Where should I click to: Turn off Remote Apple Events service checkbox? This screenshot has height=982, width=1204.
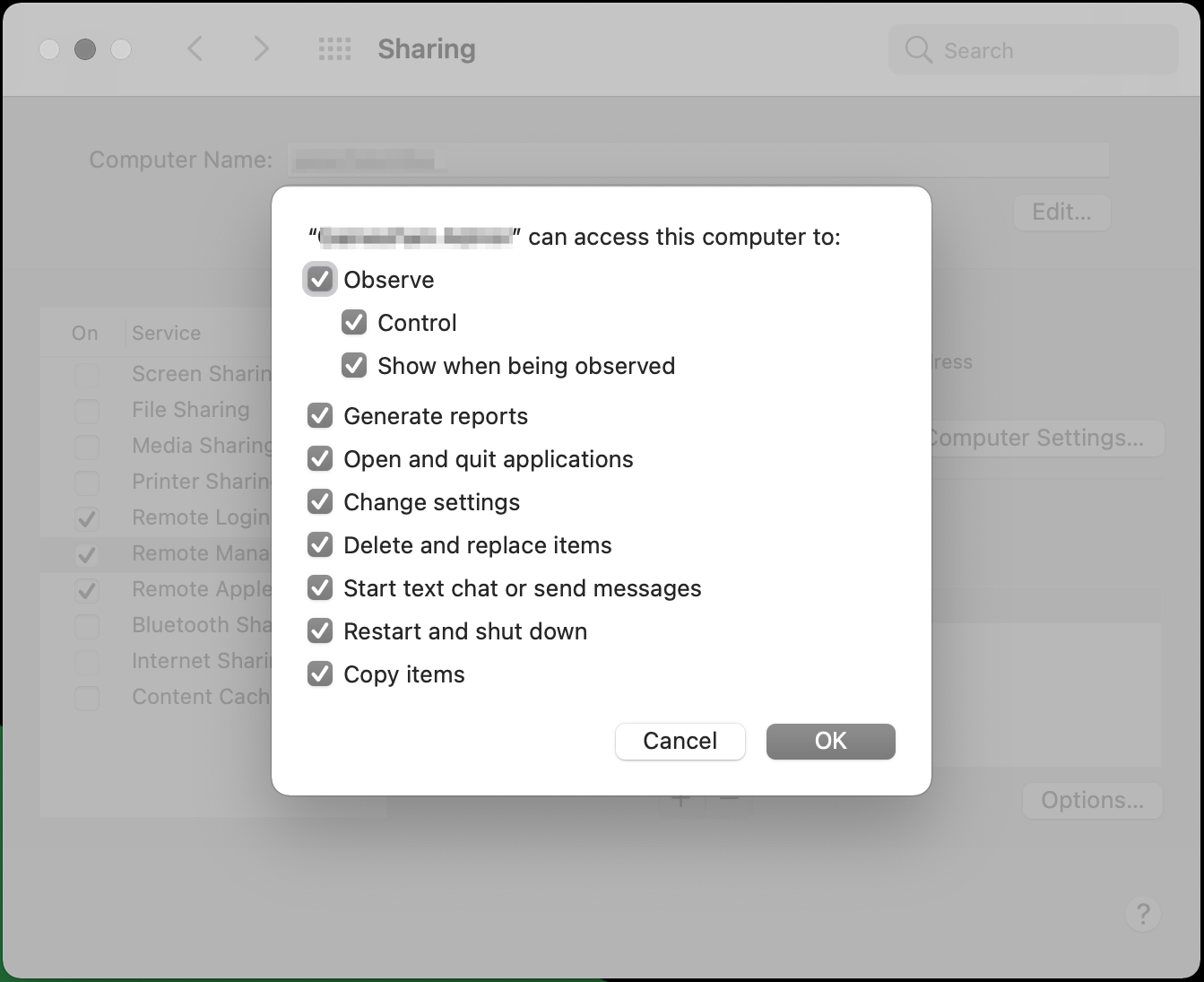[x=86, y=590]
